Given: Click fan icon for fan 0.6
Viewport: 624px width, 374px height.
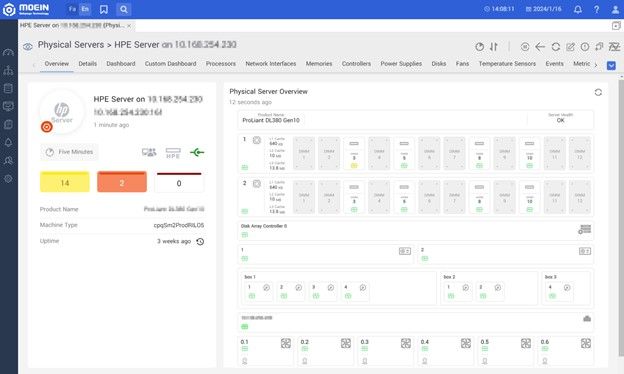Looking at the screenshot, I should [586, 343].
